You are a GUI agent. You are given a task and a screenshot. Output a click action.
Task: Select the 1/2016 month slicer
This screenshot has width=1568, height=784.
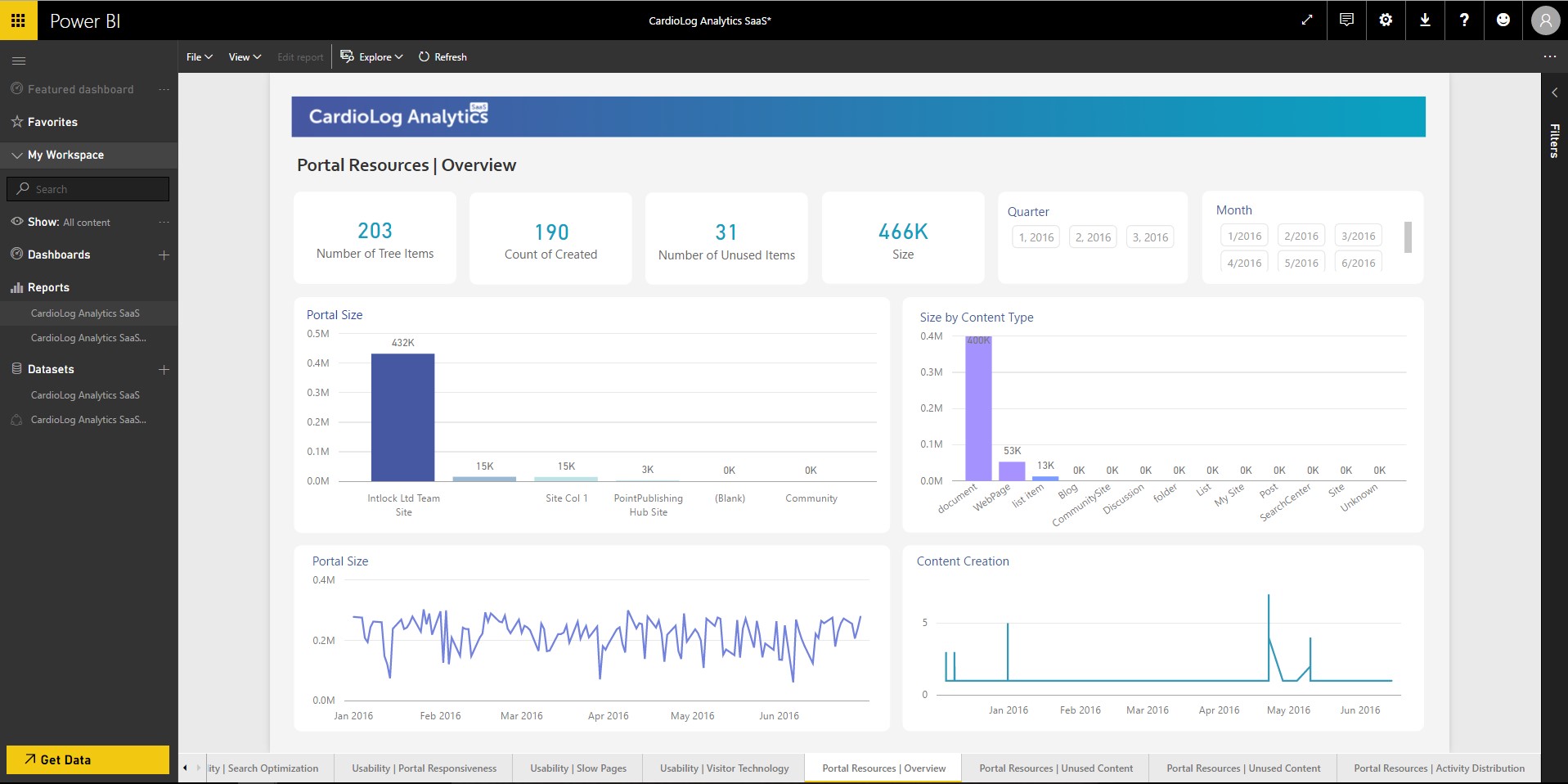pyautogui.click(x=1244, y=236)
